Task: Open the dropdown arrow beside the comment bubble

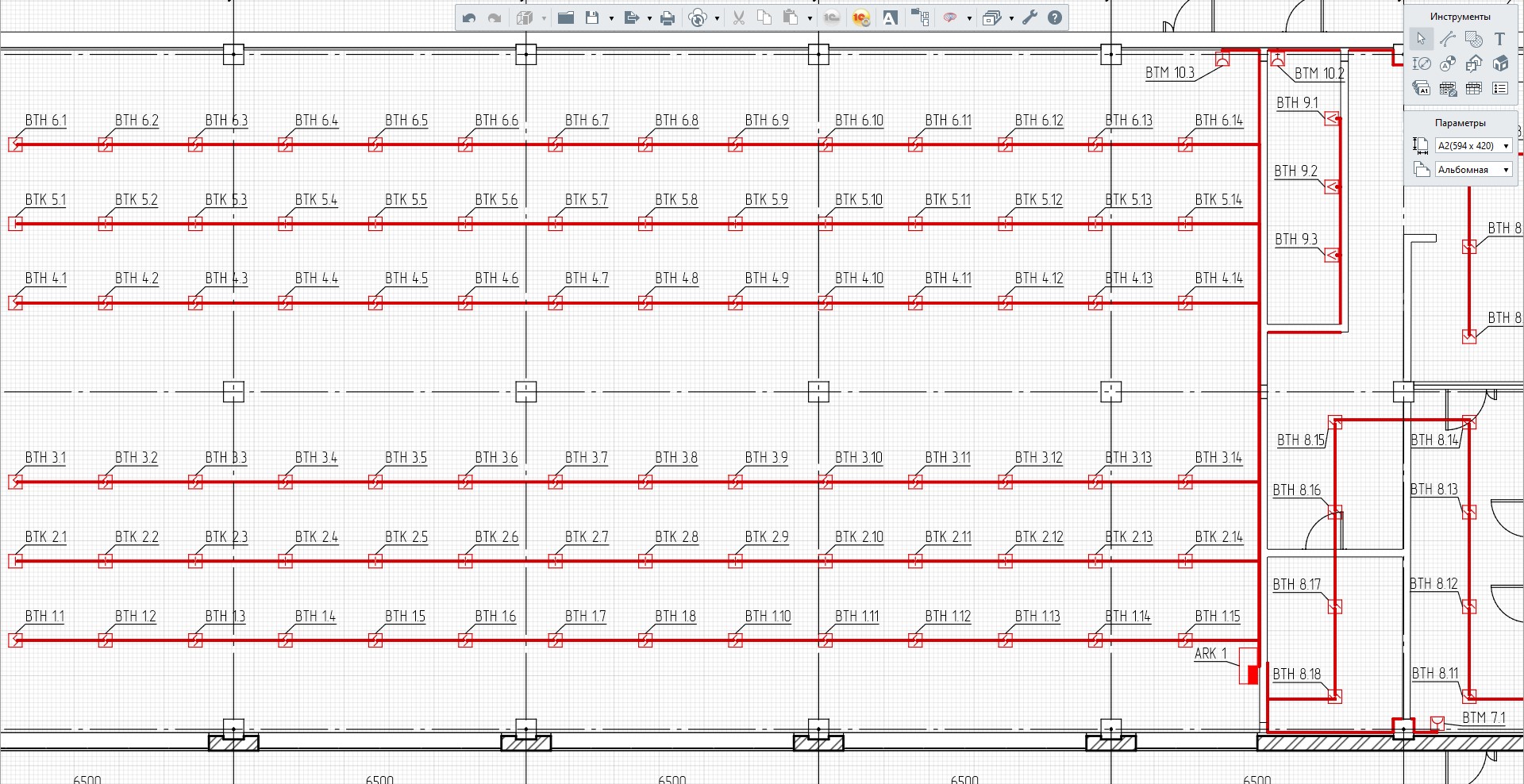Action: tap(969, 18)
